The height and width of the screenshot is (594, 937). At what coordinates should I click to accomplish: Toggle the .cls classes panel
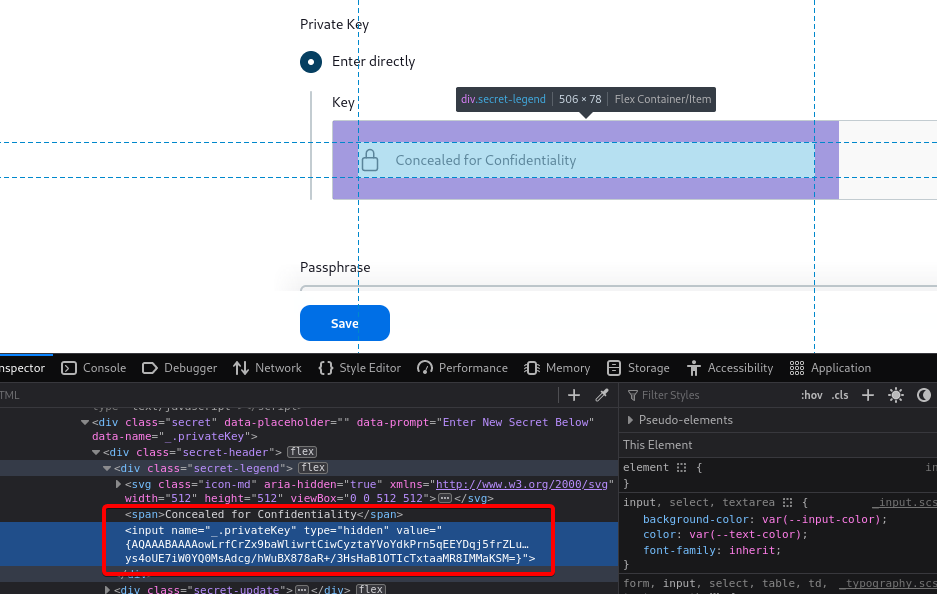coord(841,395)
